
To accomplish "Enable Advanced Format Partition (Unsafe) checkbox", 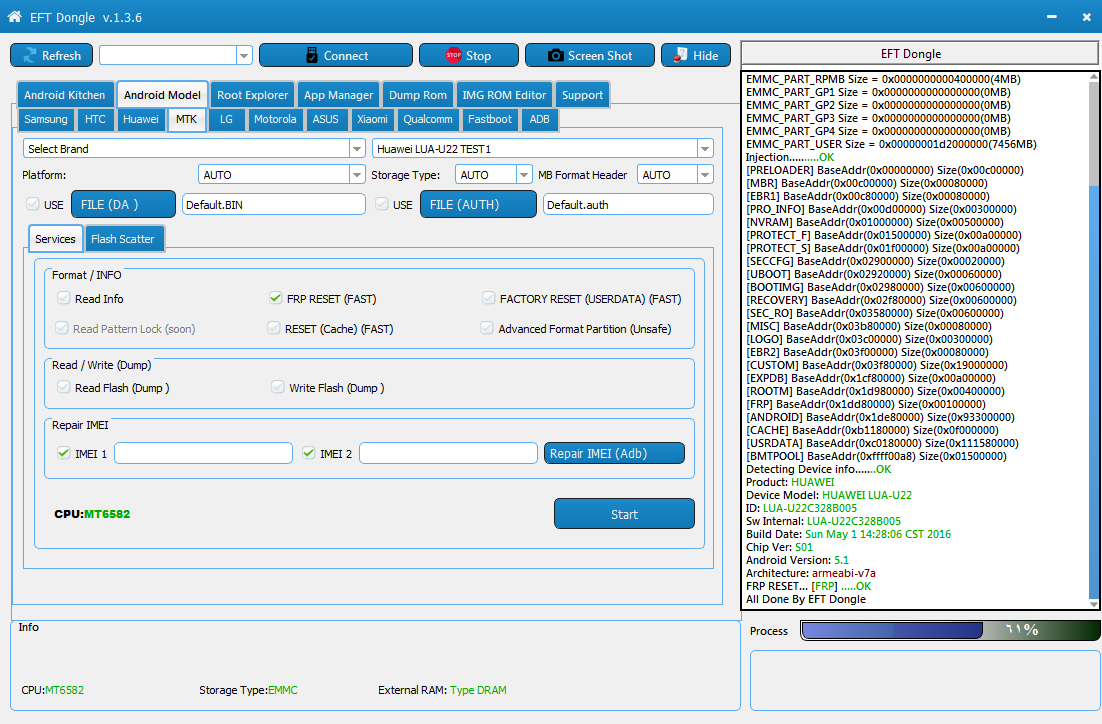I will coord(486,328).
